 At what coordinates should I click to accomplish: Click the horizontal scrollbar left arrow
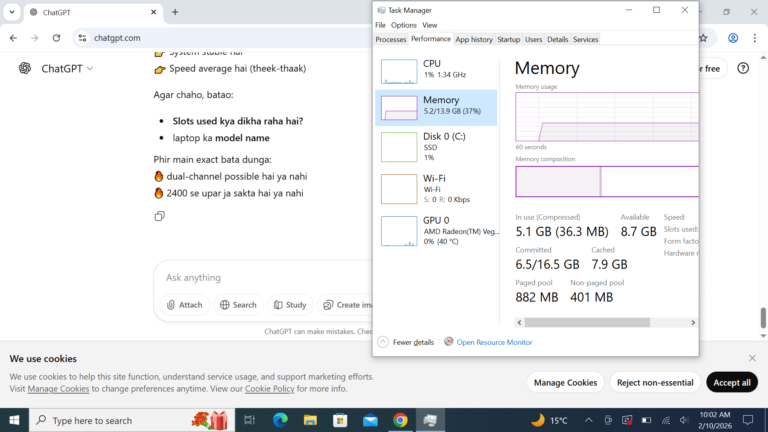tap(520, 322)
